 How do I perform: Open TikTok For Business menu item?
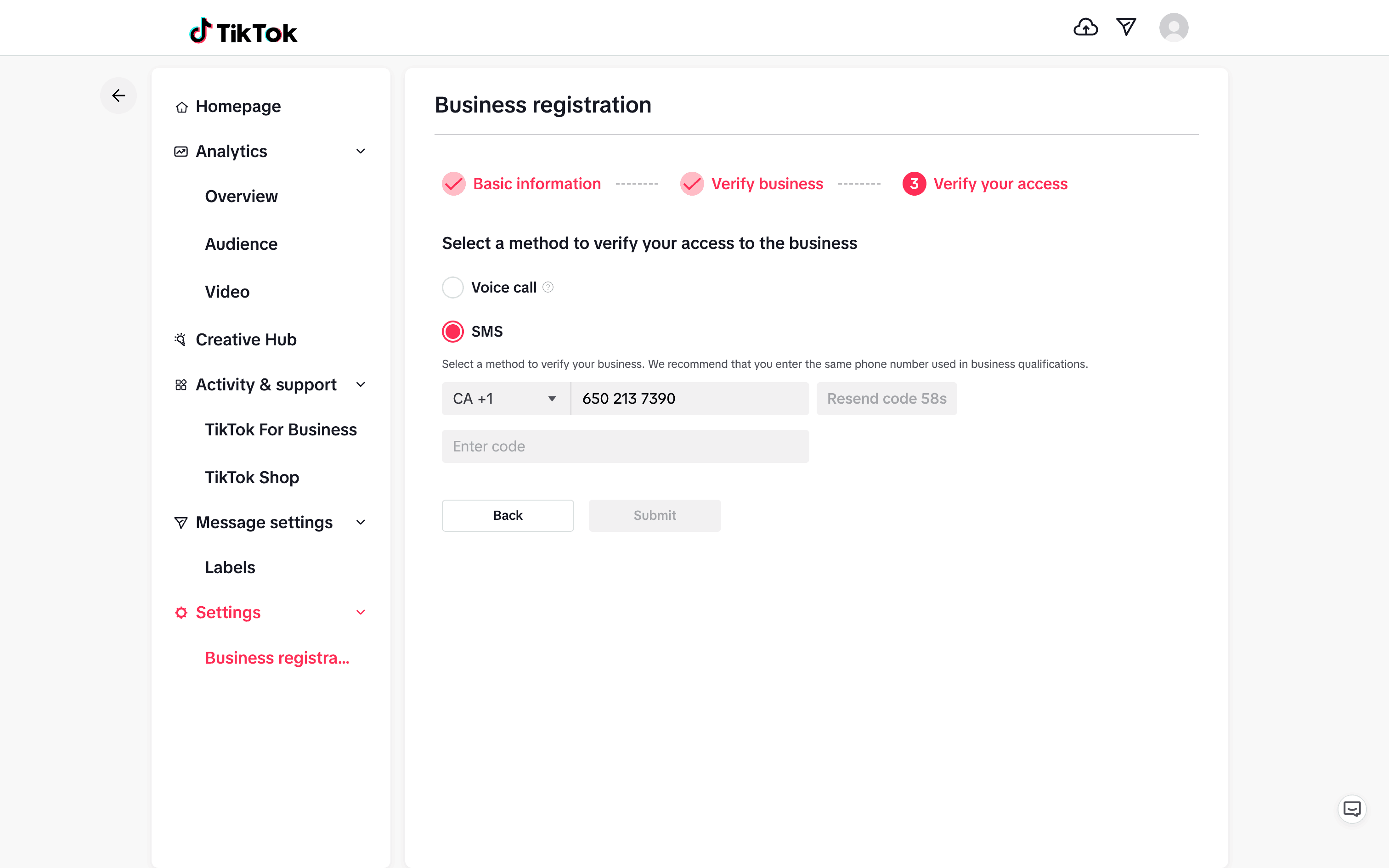tap(281, 429)
